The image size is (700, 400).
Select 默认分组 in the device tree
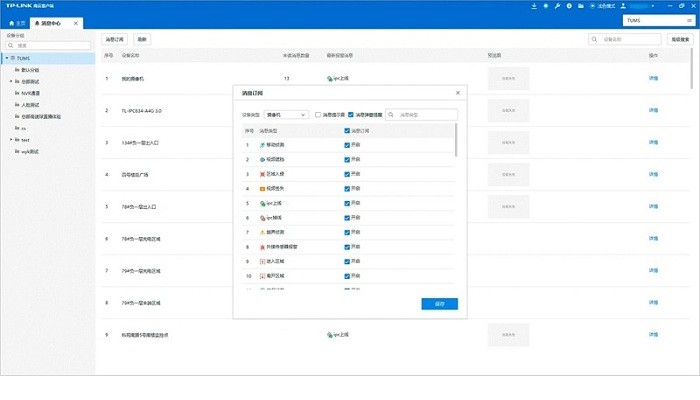[31, 70]
